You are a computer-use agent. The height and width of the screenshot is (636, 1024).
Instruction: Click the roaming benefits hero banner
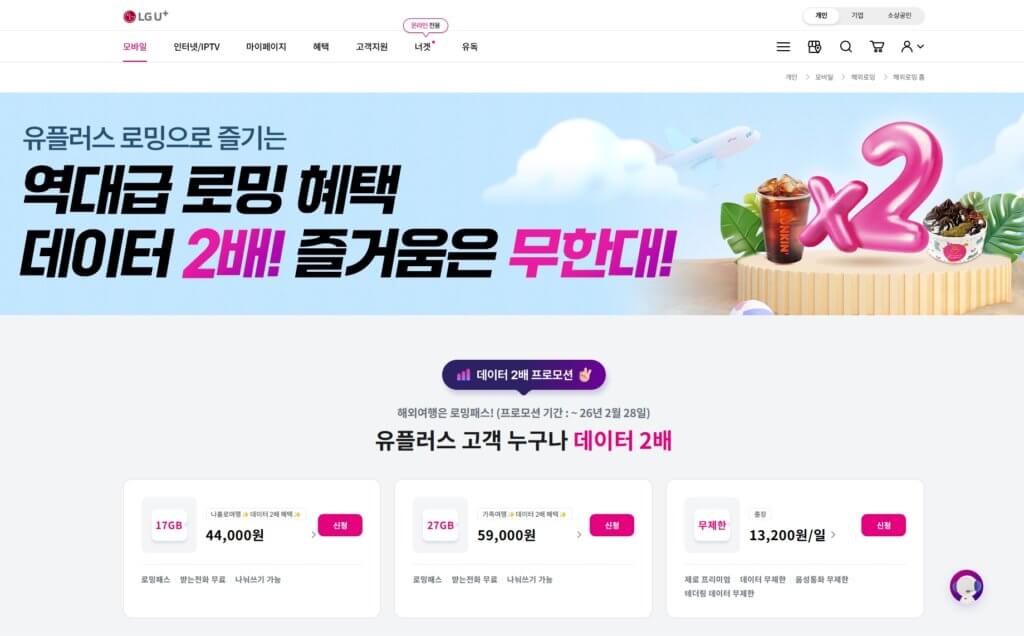[x=512, y=204]
